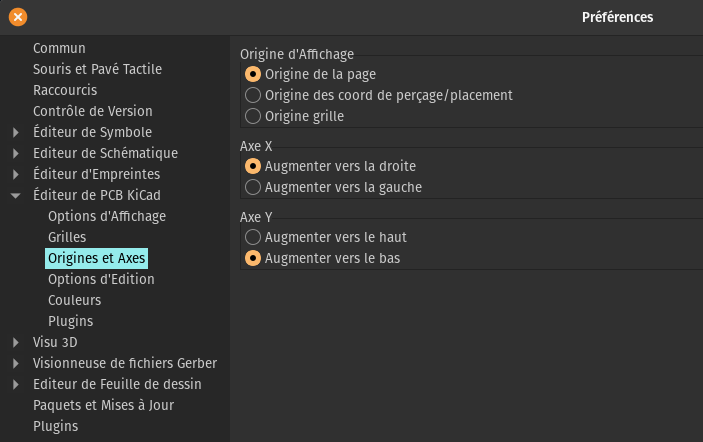The image size is (703, 442).
Task: Open the Couleurs settings page
Action: [74, 300]
